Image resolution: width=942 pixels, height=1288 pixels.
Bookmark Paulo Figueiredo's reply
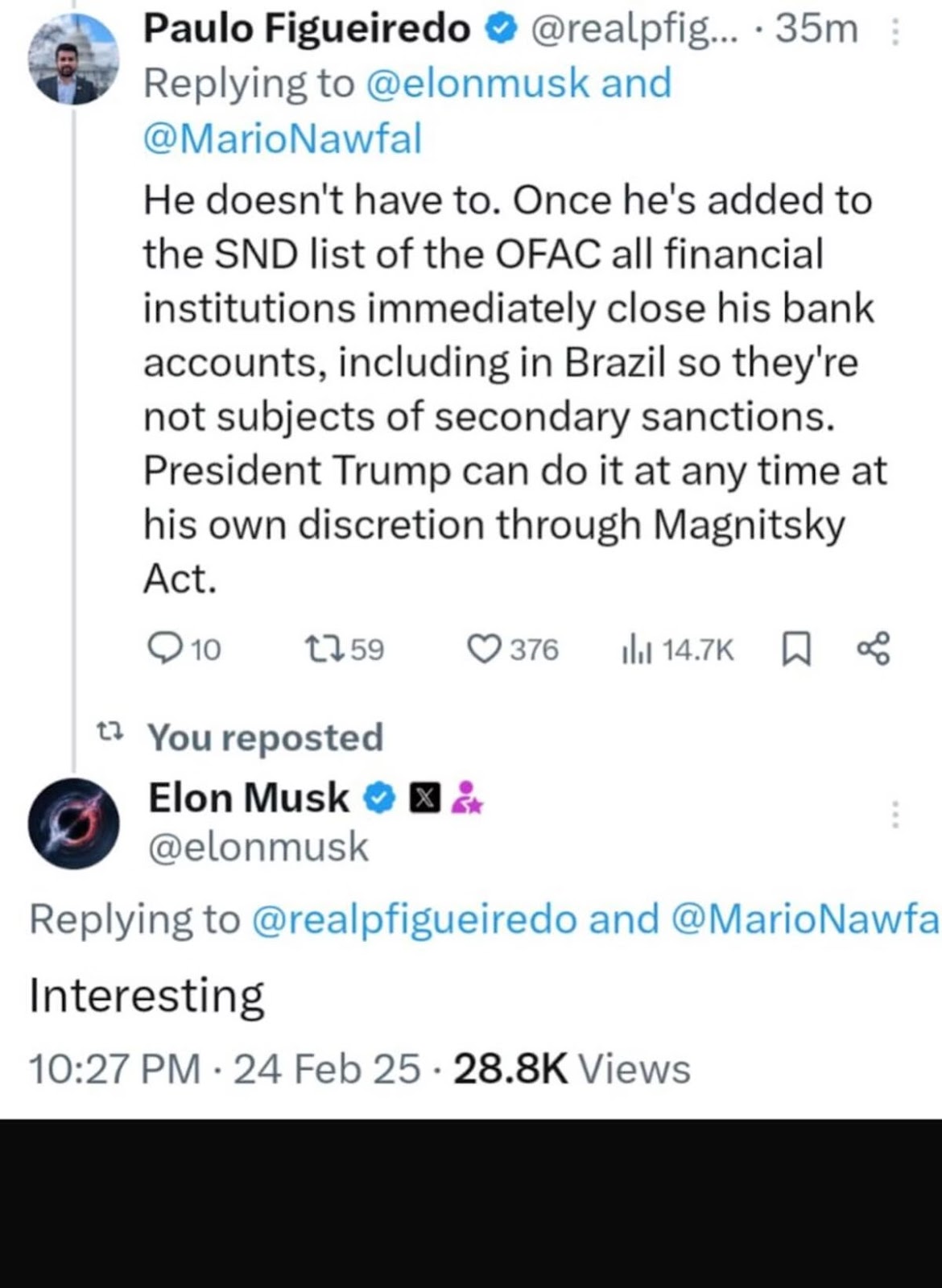pyautogui.click(x=795, y=649)
